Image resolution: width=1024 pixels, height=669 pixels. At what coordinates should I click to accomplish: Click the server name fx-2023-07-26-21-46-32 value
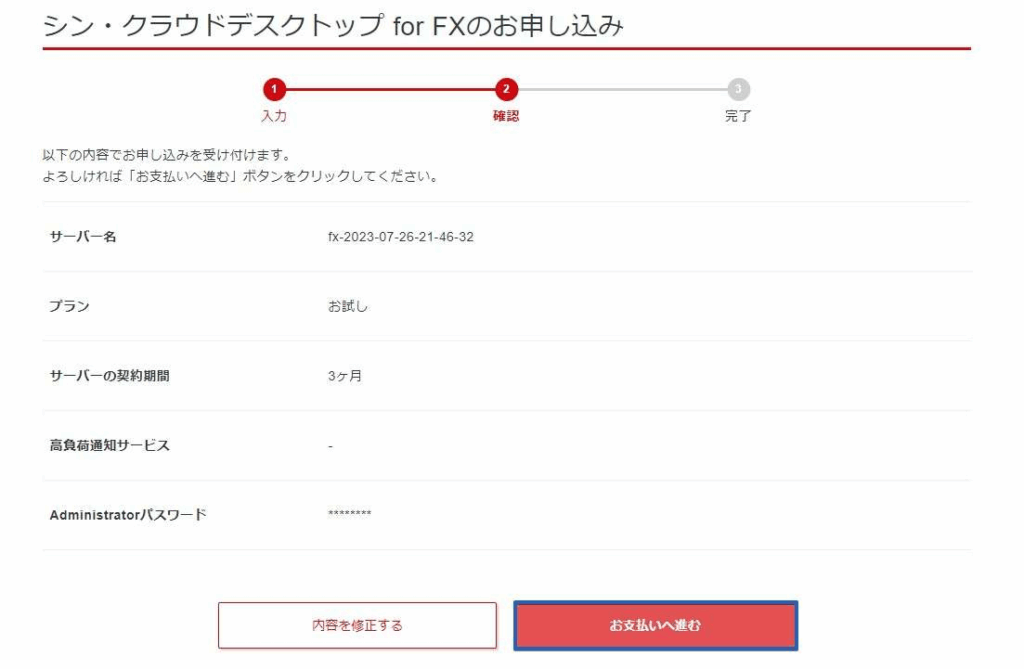click(x=401, y=237)
